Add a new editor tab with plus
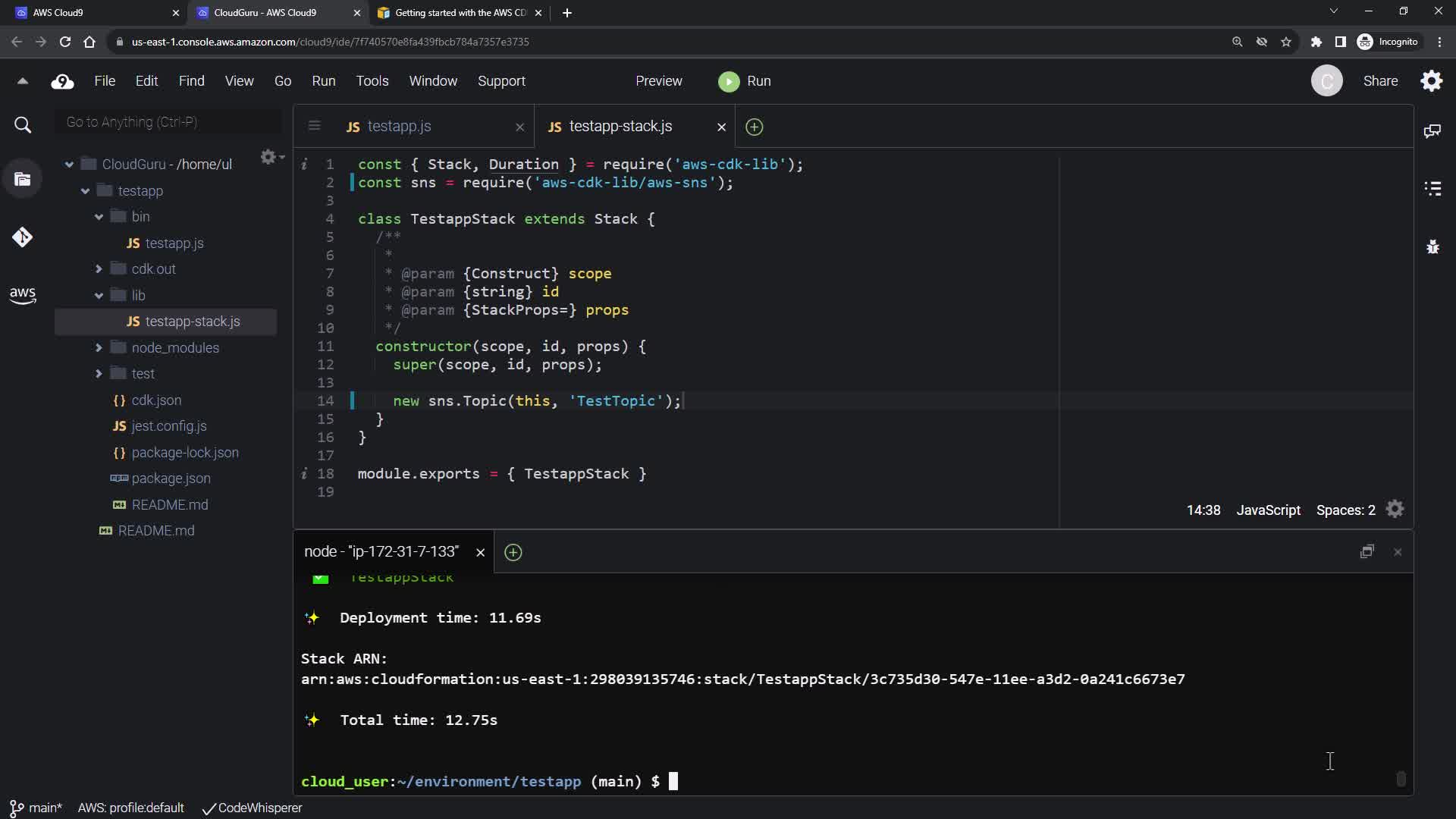The width and height of the screenshot is (1456, 819). pos(754,127)
